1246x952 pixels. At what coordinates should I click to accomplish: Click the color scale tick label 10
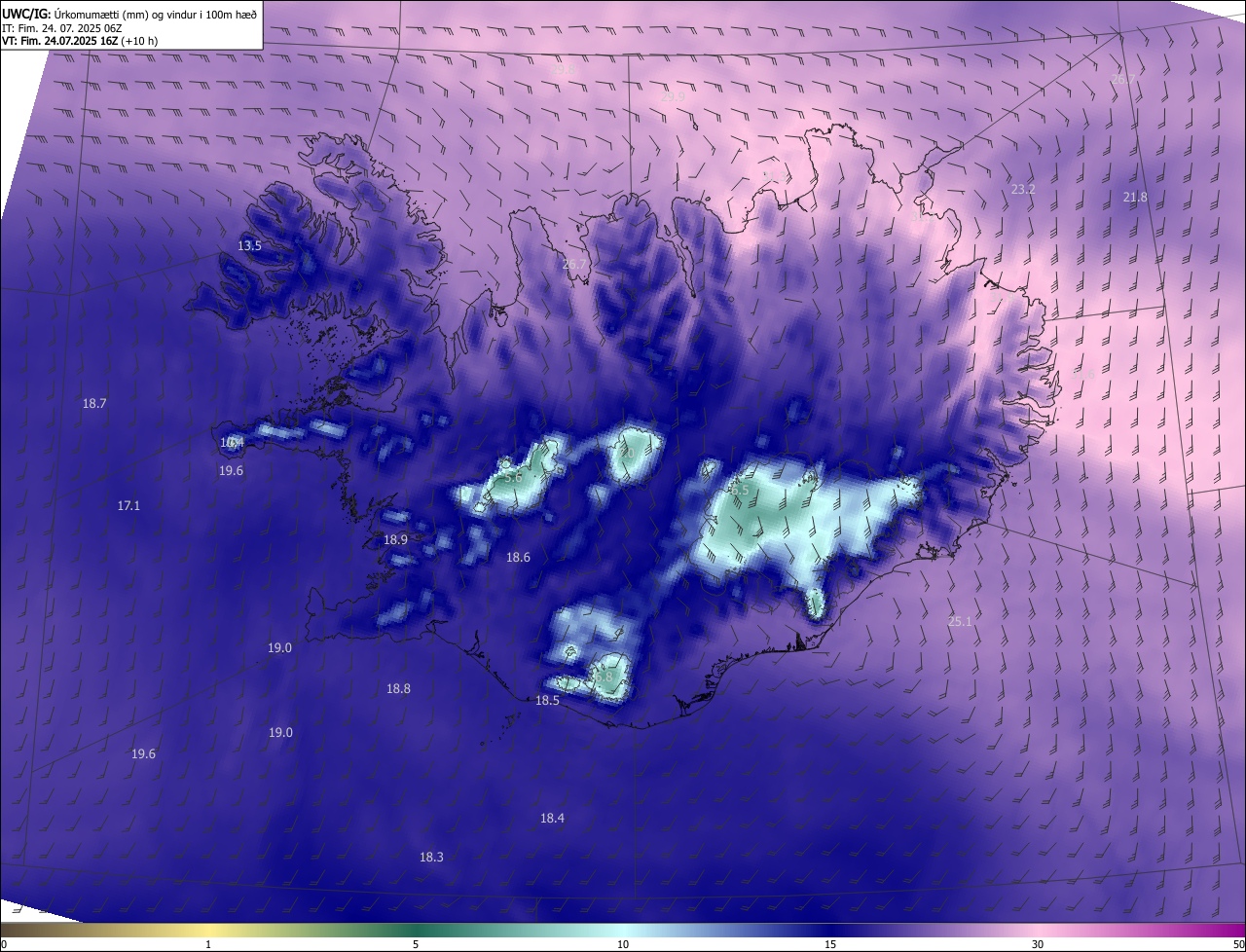(x=623, y=944)
